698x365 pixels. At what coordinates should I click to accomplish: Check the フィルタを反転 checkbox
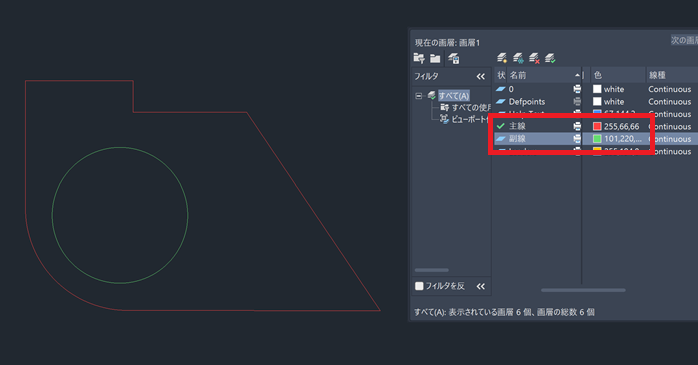[419, 286]
